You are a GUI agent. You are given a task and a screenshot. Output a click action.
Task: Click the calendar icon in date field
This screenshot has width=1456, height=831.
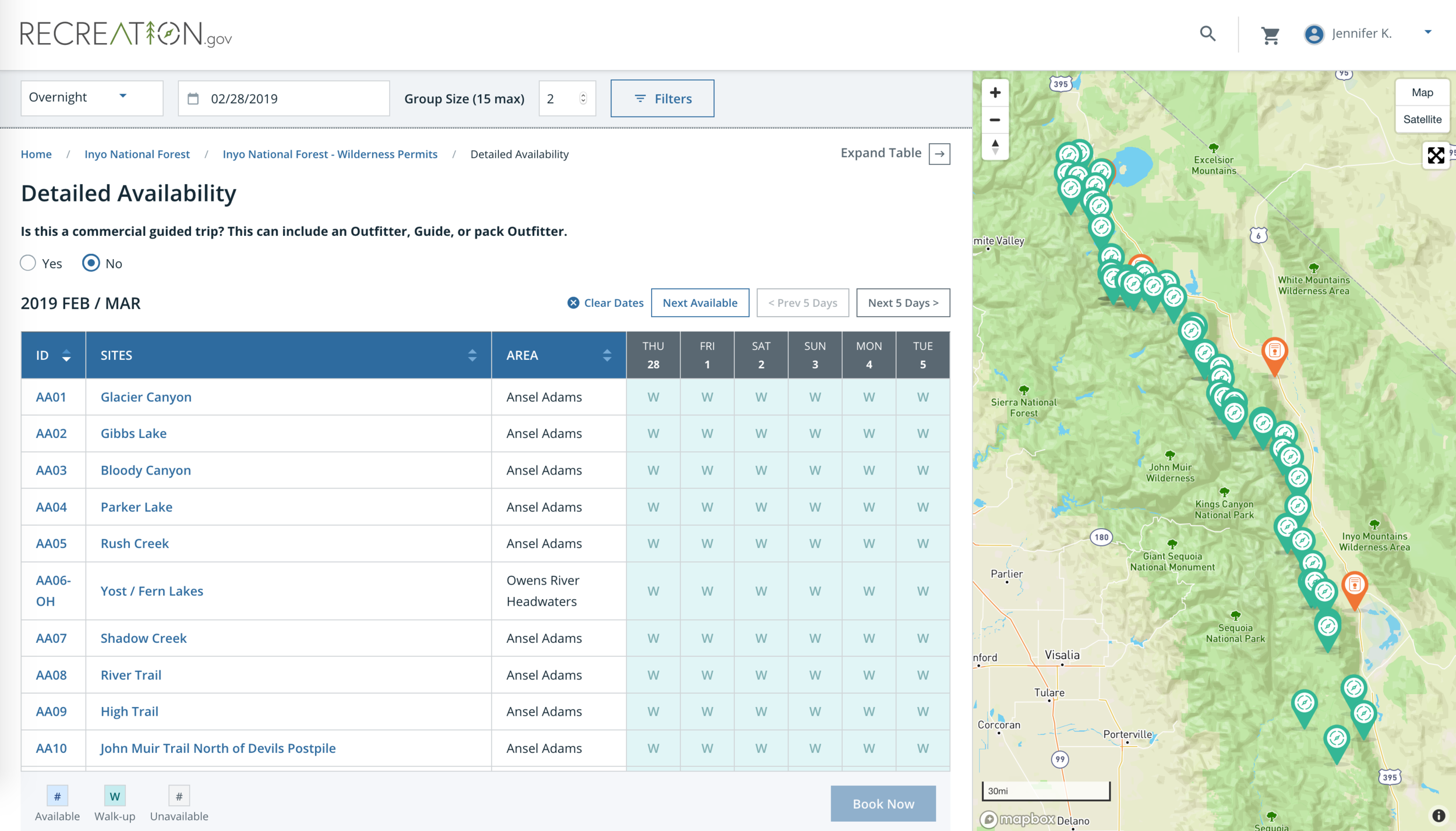point(193,99)
